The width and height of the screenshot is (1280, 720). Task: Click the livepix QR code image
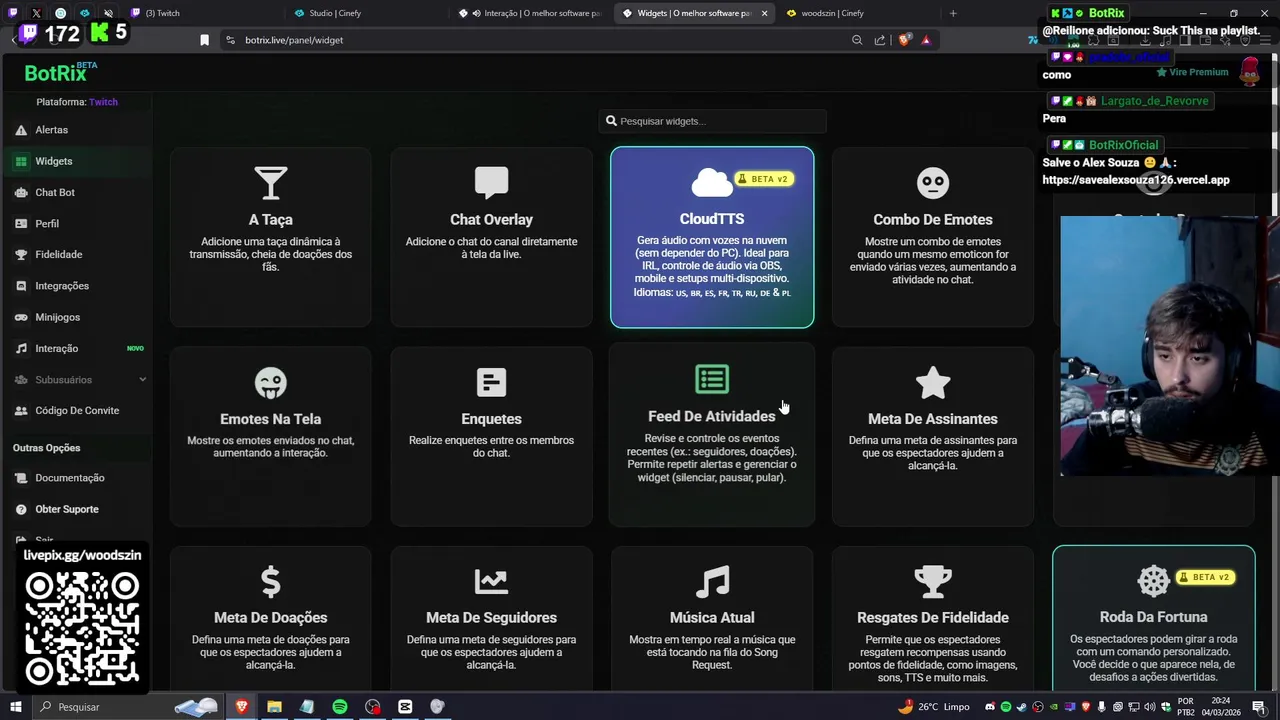coord(82,627)
